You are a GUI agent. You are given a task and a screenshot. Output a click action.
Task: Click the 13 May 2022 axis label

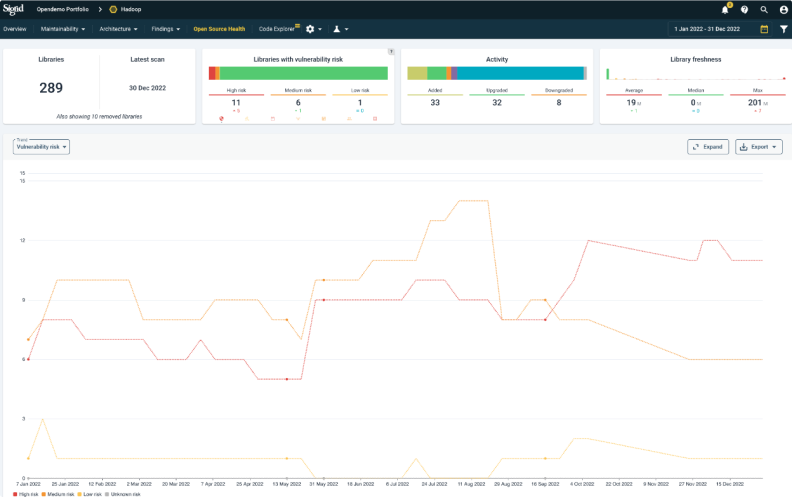[286, 484]
